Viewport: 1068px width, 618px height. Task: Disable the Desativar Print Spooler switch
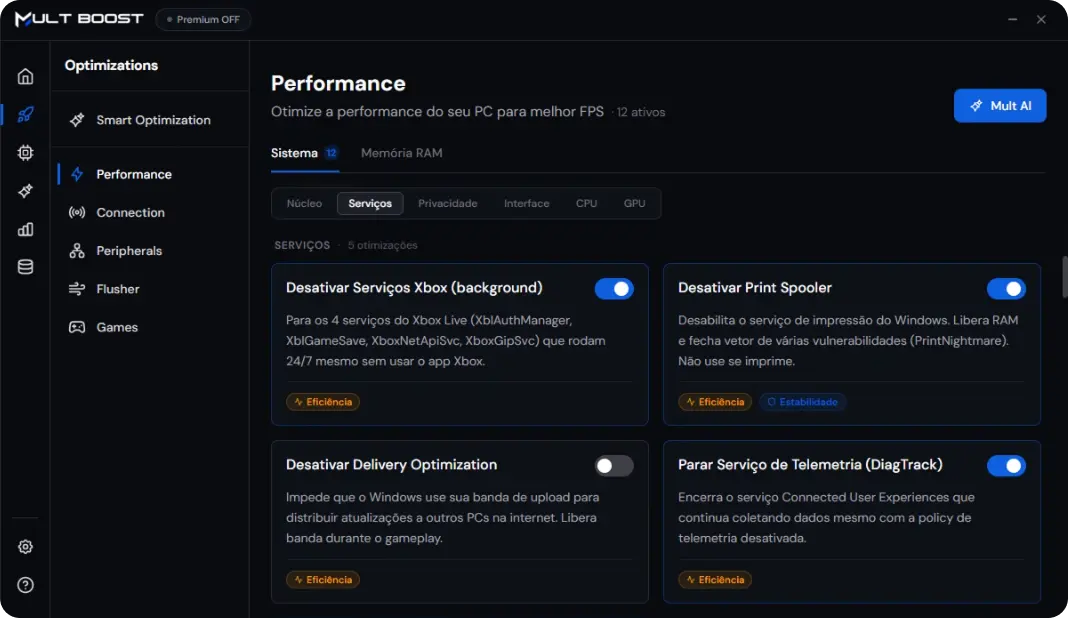click(x=1006, y=289)
